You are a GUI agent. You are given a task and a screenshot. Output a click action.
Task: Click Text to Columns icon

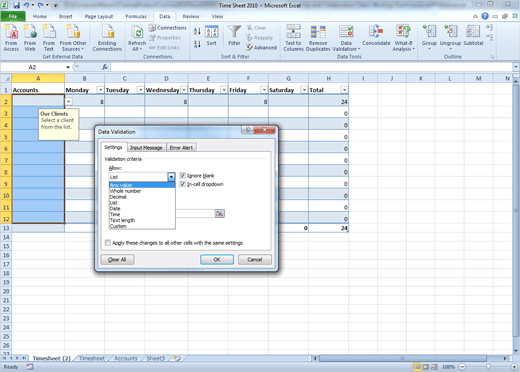coord(293,38)
